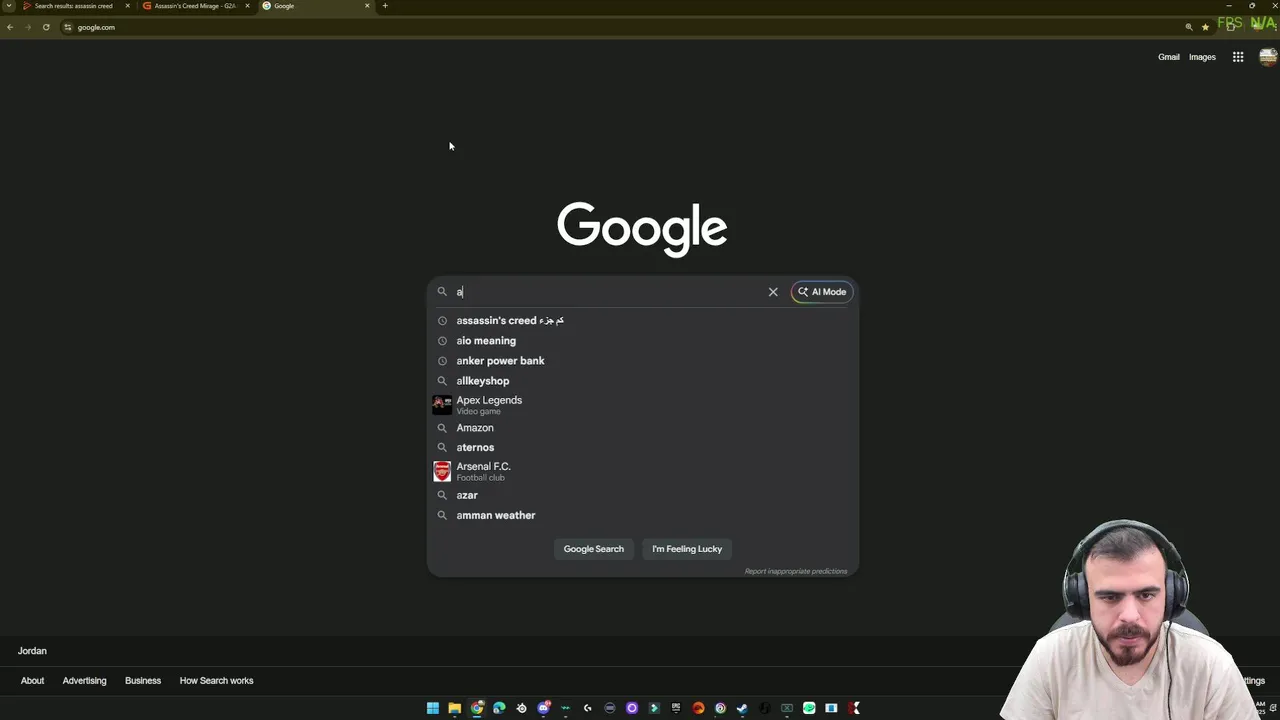The height and width of the screenshot is (720, 1280).
Task: Open the Advertising footer link
Action: click(x=84, y=681)
